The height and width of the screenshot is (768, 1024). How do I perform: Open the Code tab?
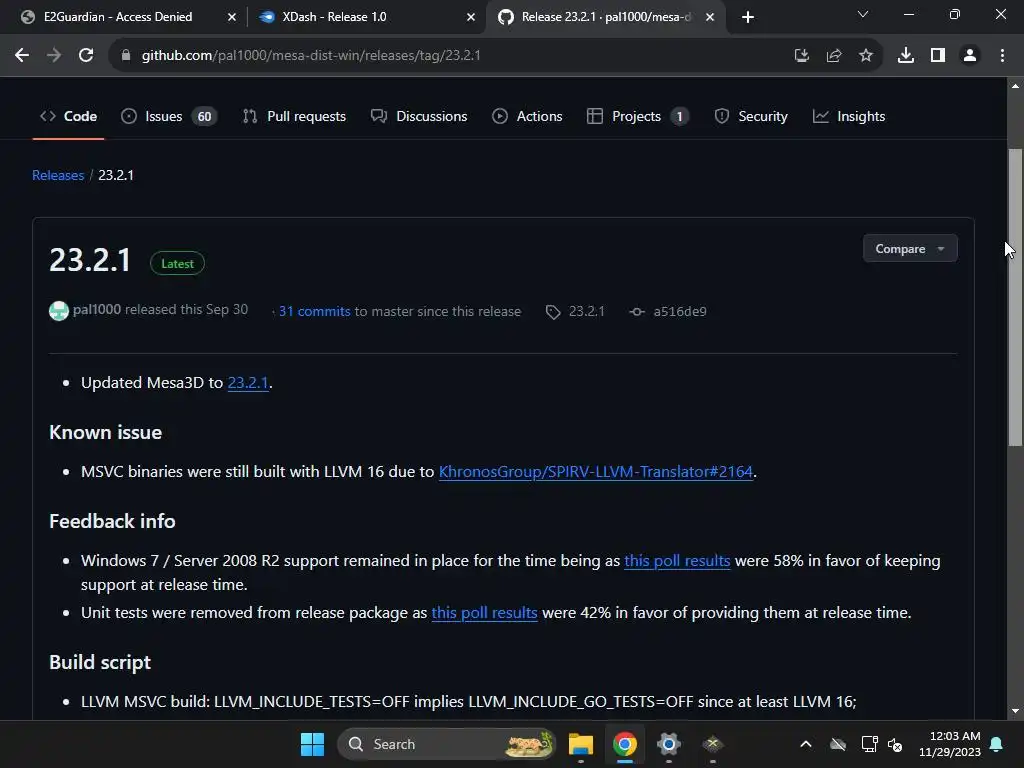point(69,116)
